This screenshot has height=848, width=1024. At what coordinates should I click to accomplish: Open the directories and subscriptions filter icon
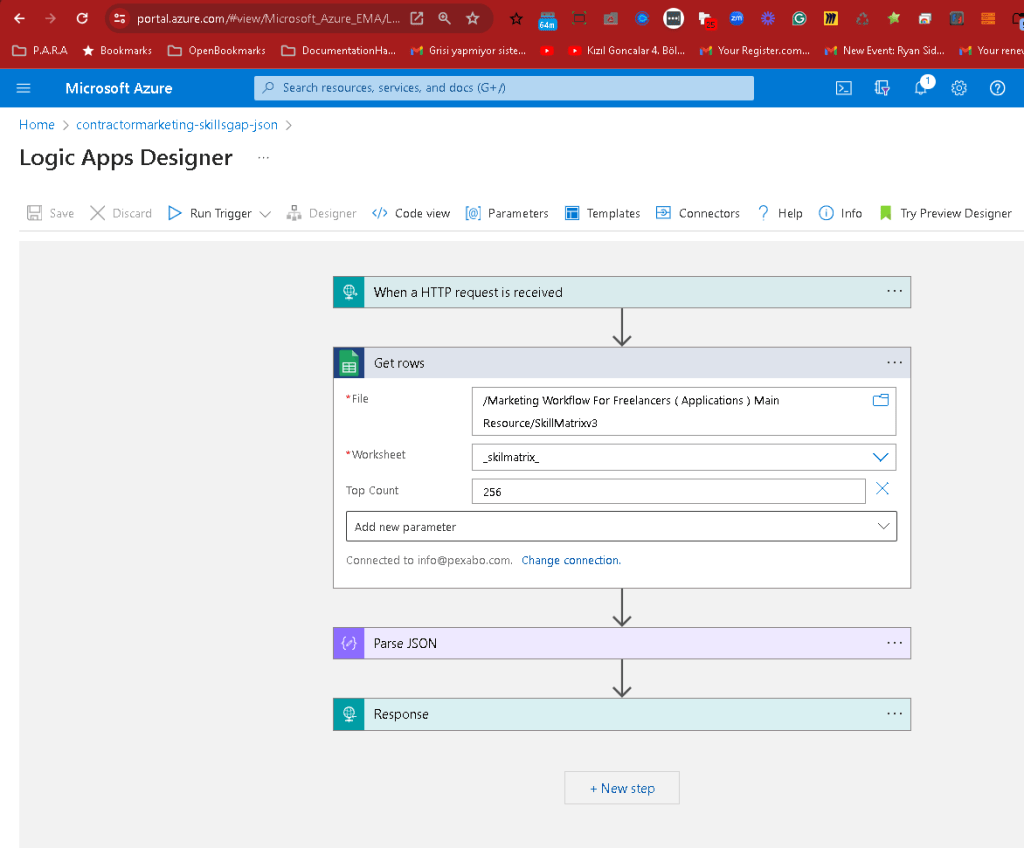click(882, 88)
